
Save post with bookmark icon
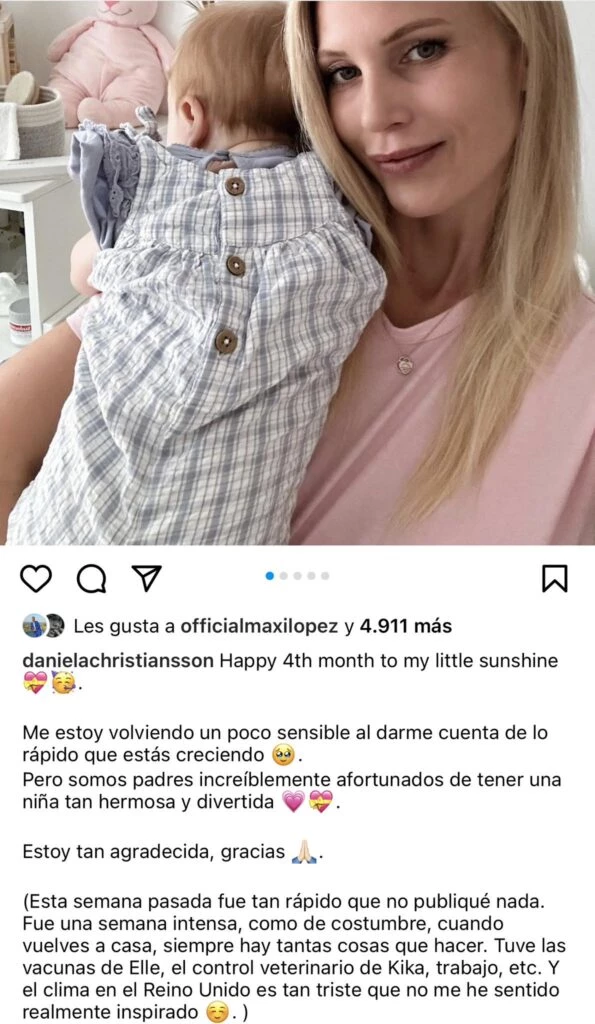tap(555, 579)
